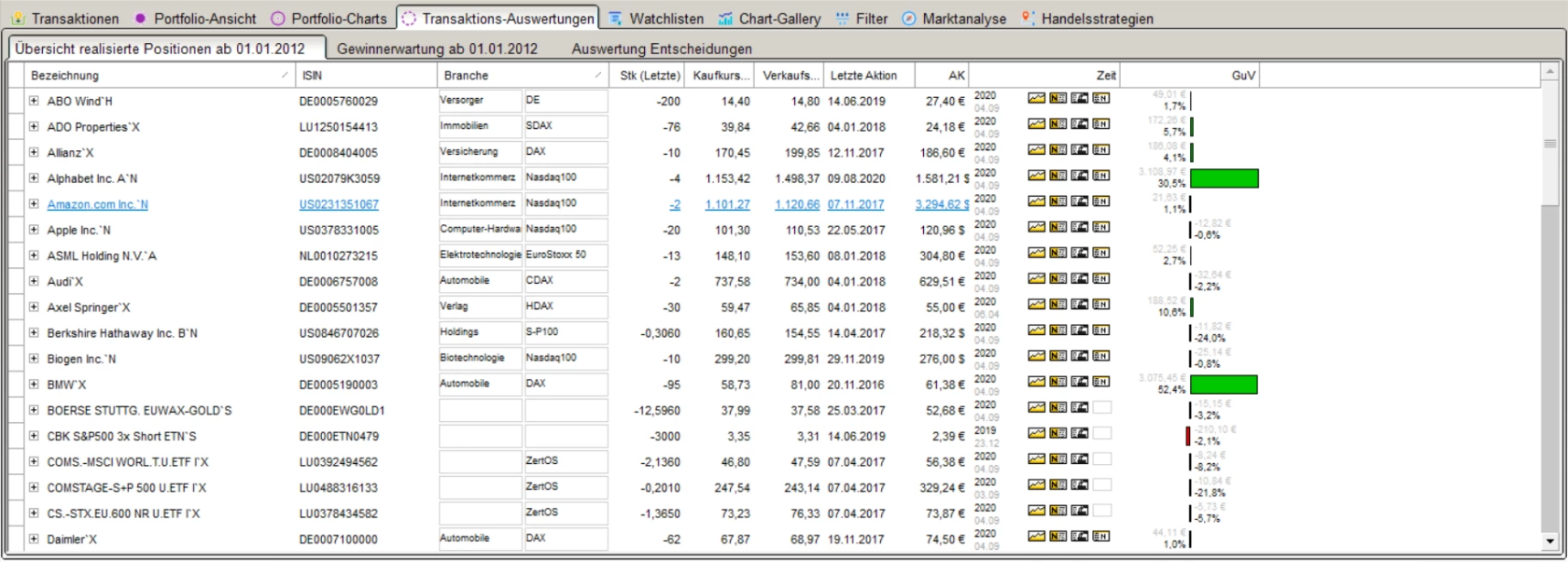Switch to the Chart-Gallery tab

pyautogui.click(x=769, y=19)
